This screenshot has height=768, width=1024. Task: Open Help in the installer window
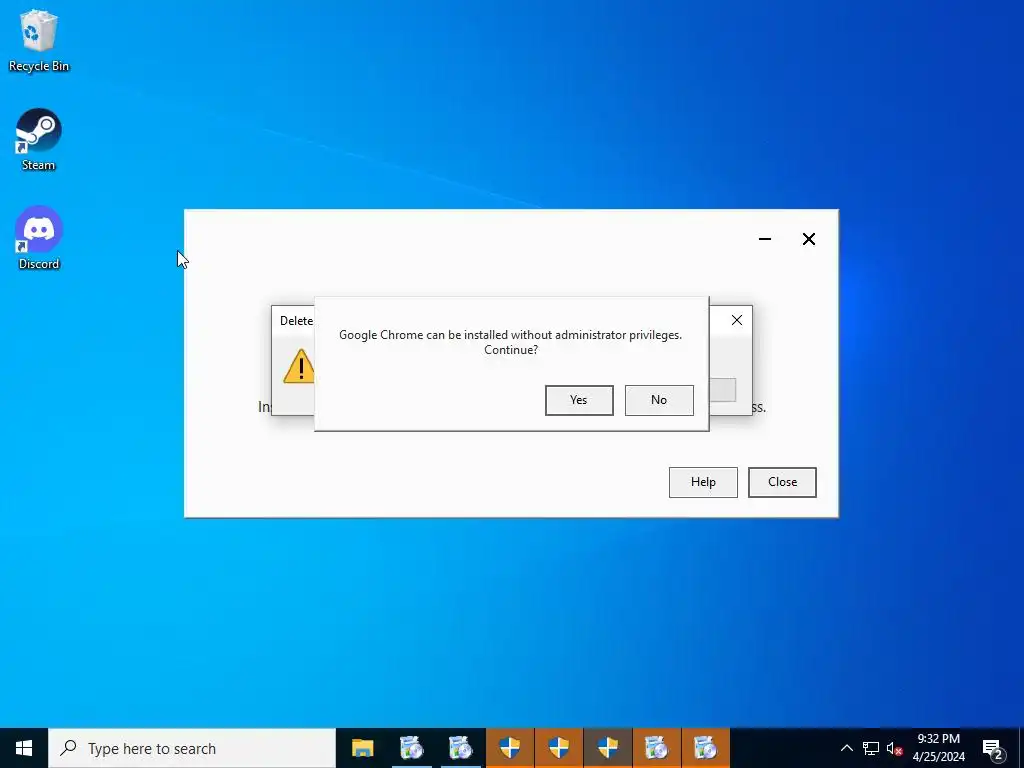click(x=703, y=482)
